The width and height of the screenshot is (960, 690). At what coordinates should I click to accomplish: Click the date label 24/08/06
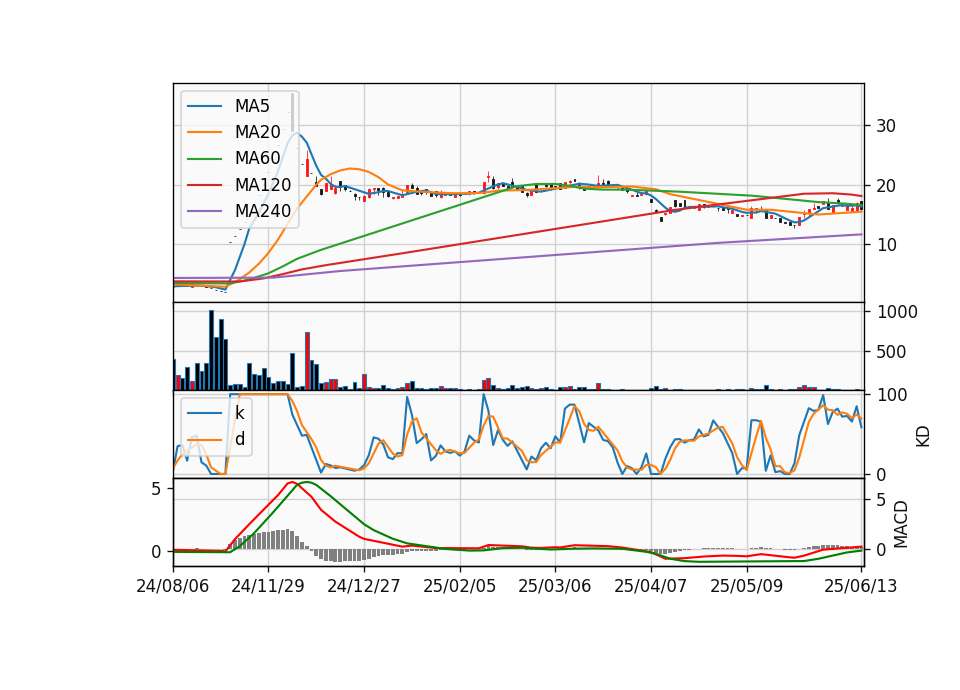point(173,586)
